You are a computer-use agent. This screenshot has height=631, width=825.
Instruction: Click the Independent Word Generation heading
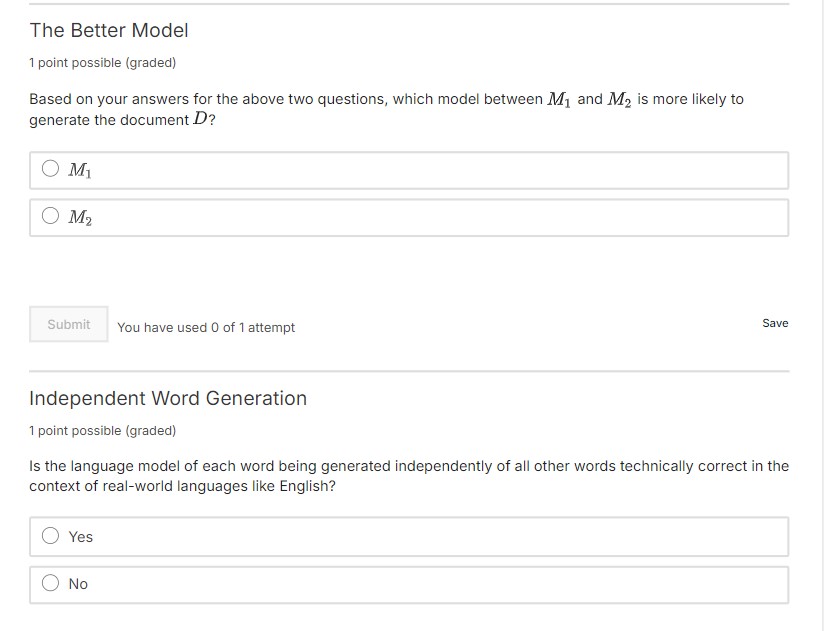click(x=168, y=398)
